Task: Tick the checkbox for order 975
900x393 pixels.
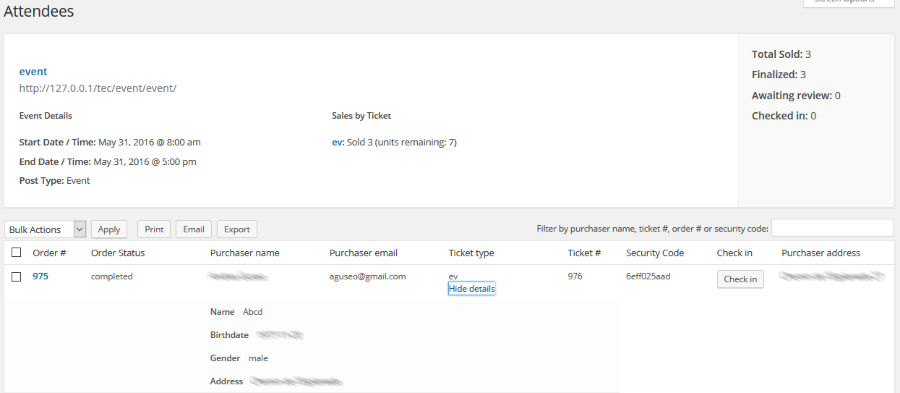Action: pyautogui.click(x=16, y=277)
